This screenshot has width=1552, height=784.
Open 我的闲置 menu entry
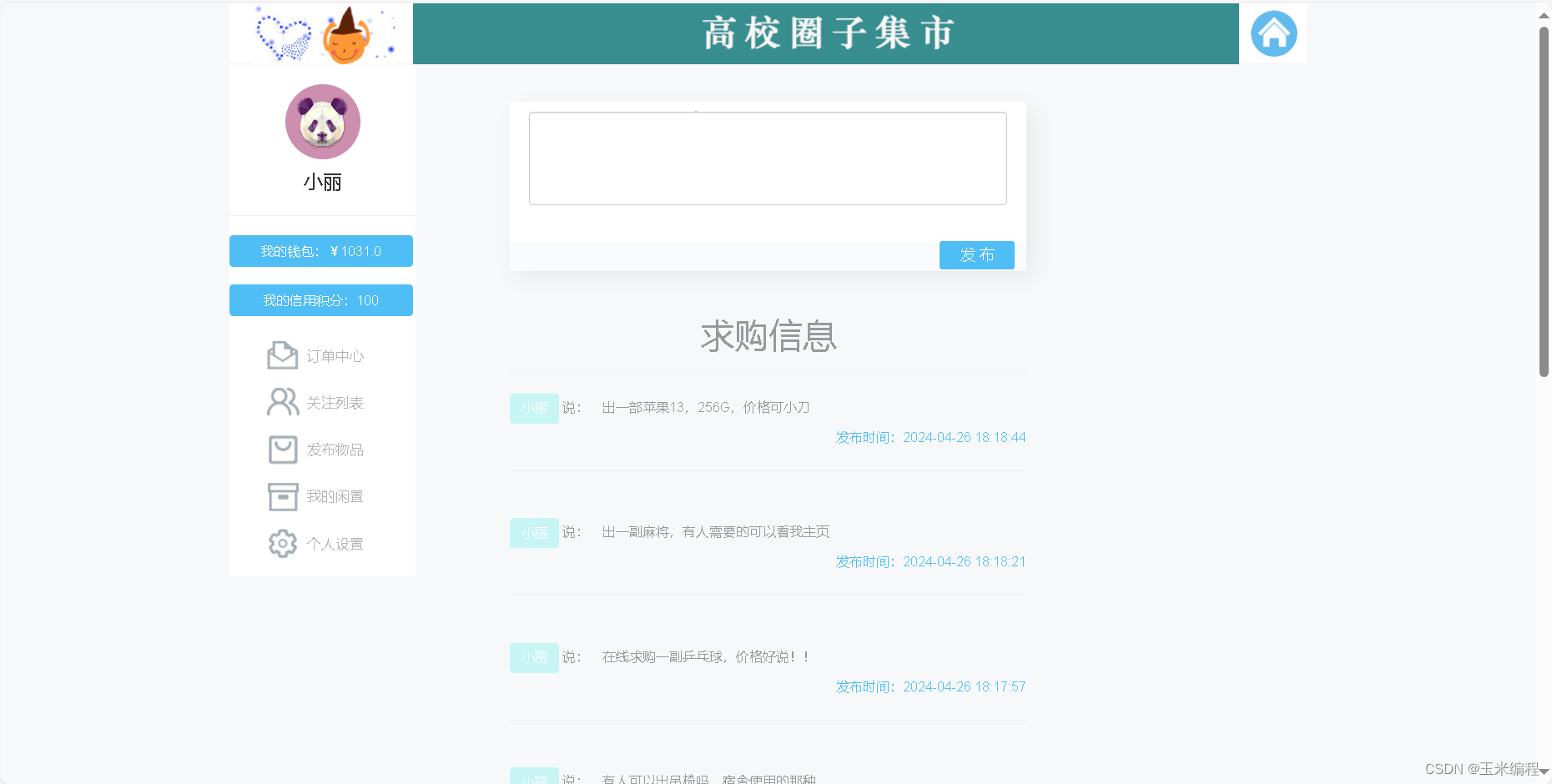click(335, 496)
